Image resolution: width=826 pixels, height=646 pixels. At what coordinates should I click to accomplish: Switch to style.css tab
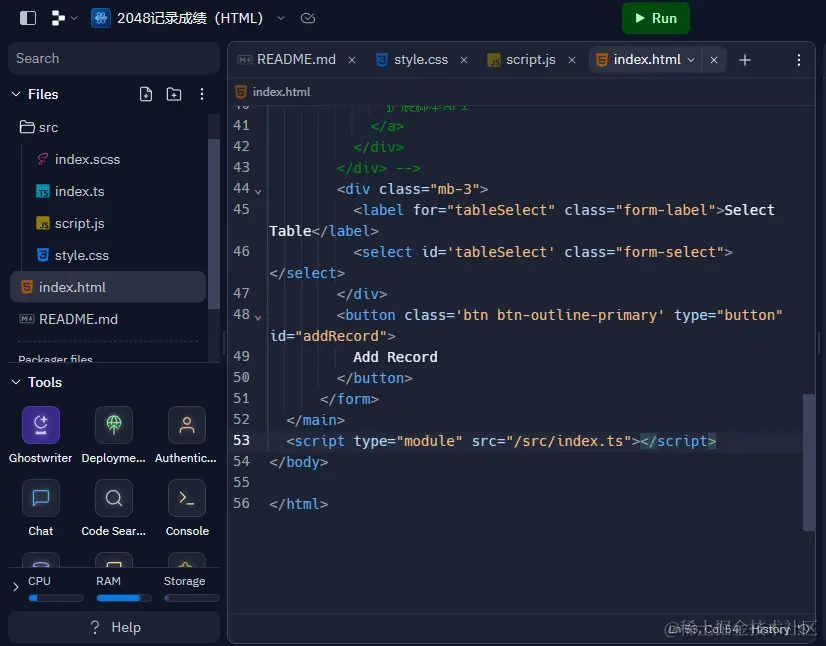(412, 60)
